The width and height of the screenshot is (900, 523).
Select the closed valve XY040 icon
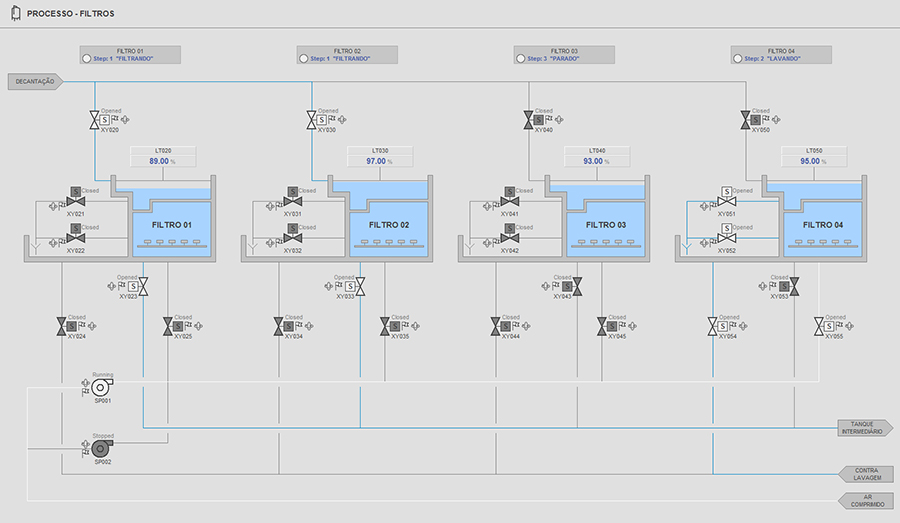tap(529, 120)
